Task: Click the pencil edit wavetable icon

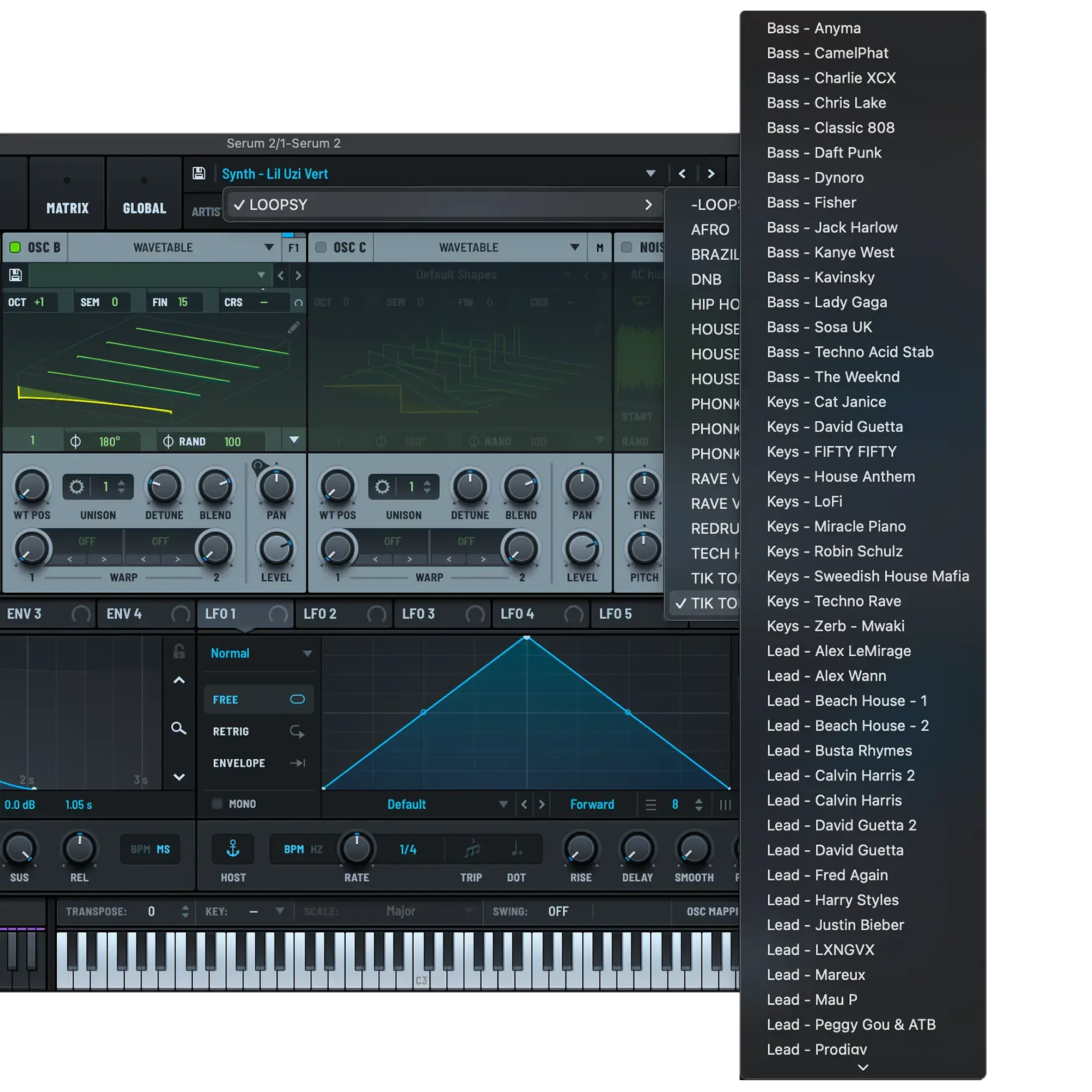Action: pyautogui.click(x=293, y=328)
